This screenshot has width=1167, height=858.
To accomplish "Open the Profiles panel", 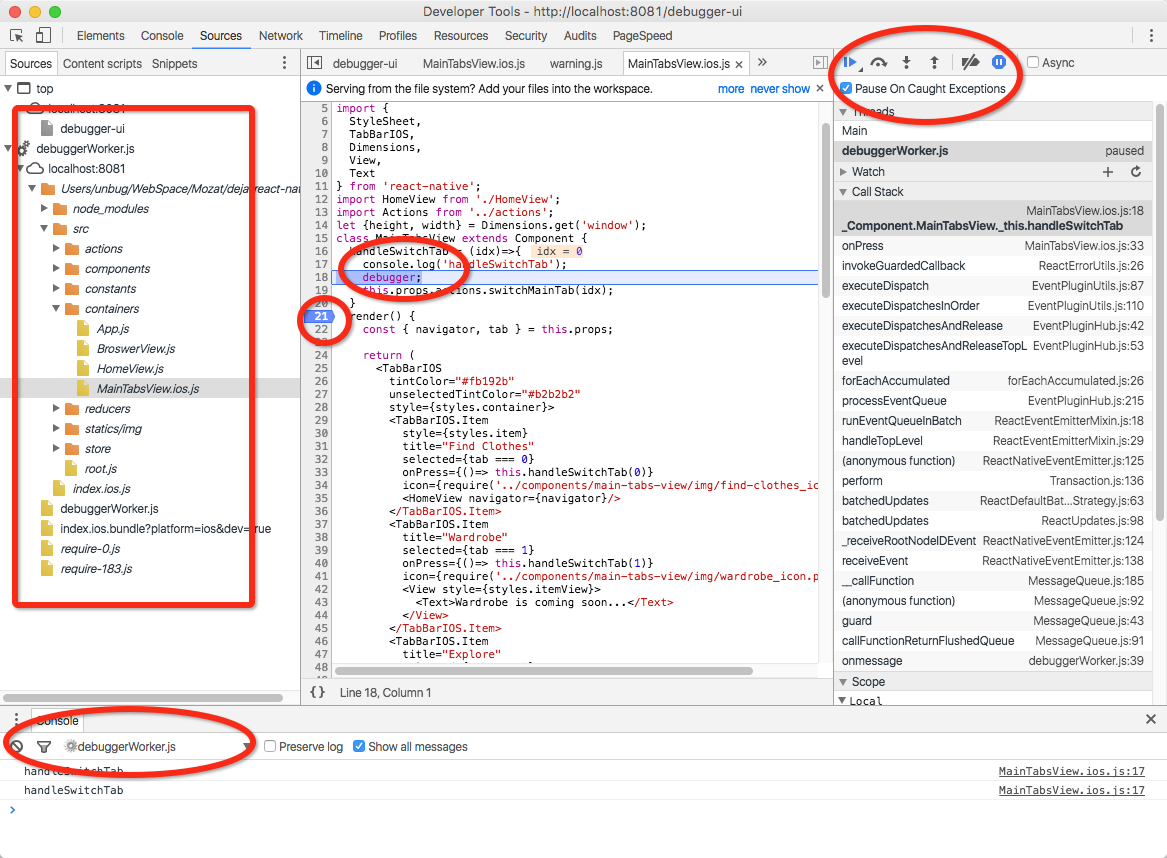I will click(x=397, y=35).
